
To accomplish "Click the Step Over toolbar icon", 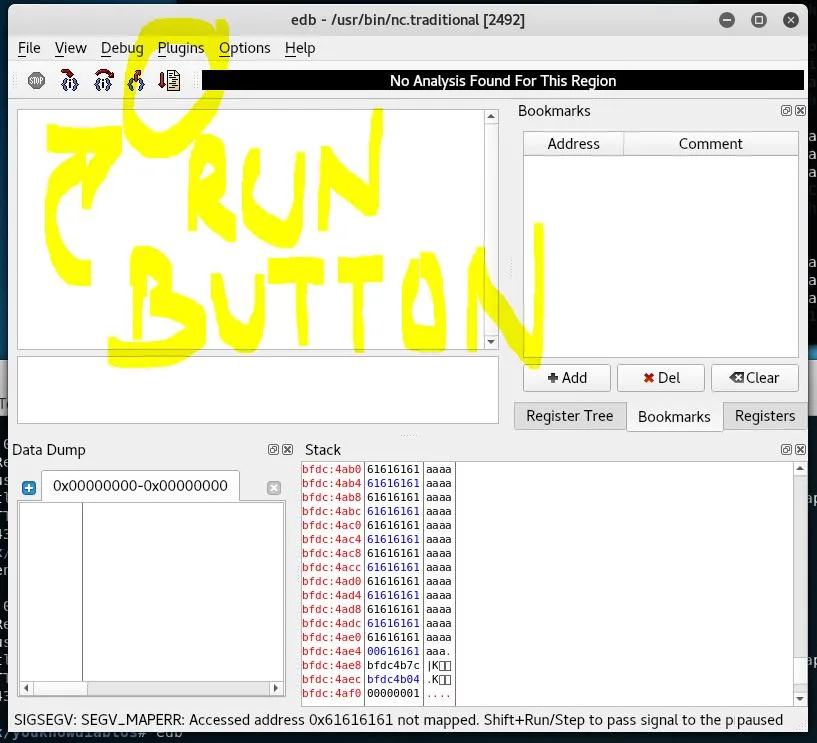I will 103,81.
